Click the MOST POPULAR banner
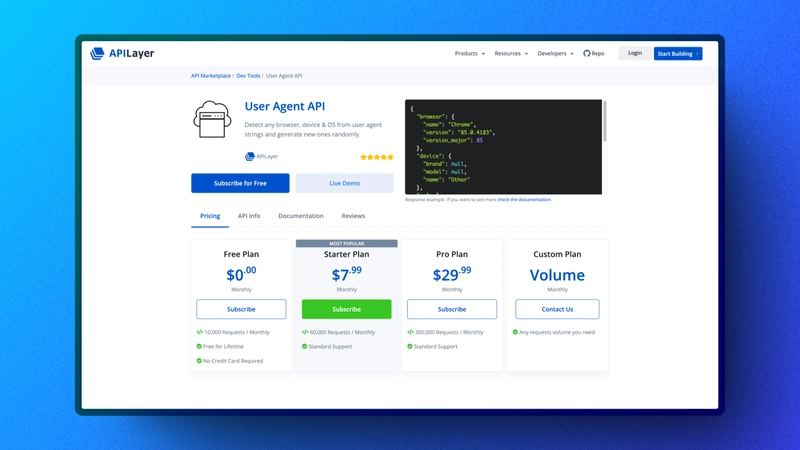Screen dimensions: 800x450 pyautogui.click(x=346, y=243)
